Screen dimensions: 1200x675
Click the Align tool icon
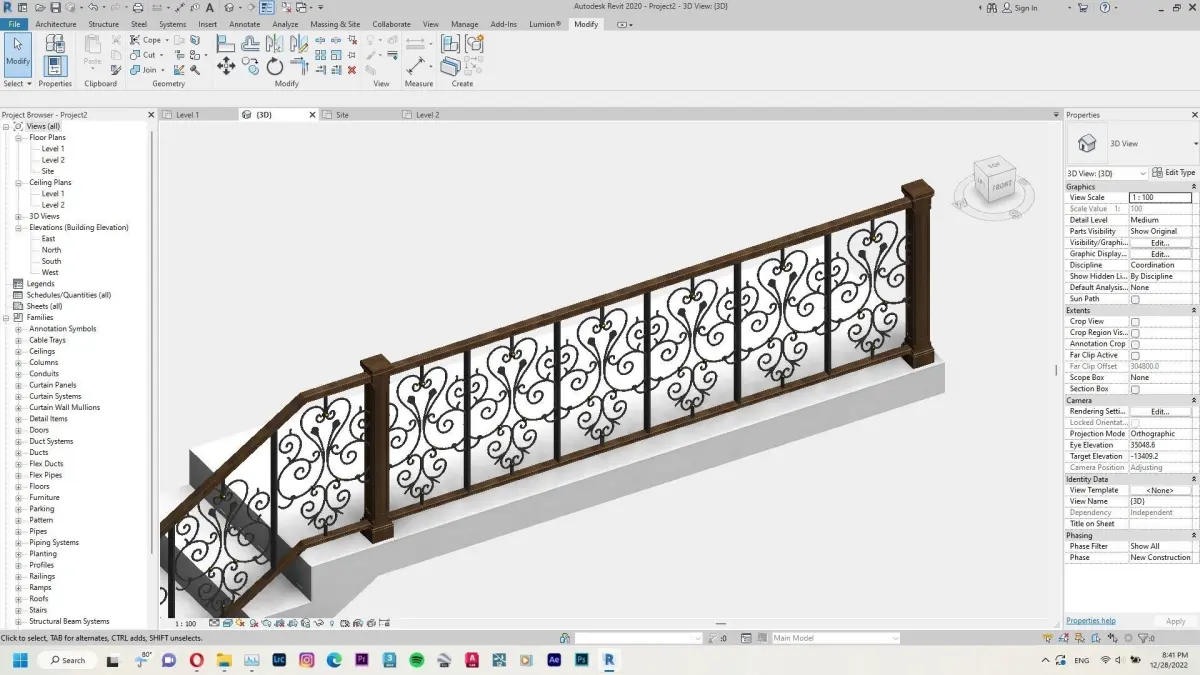point(226,43)
